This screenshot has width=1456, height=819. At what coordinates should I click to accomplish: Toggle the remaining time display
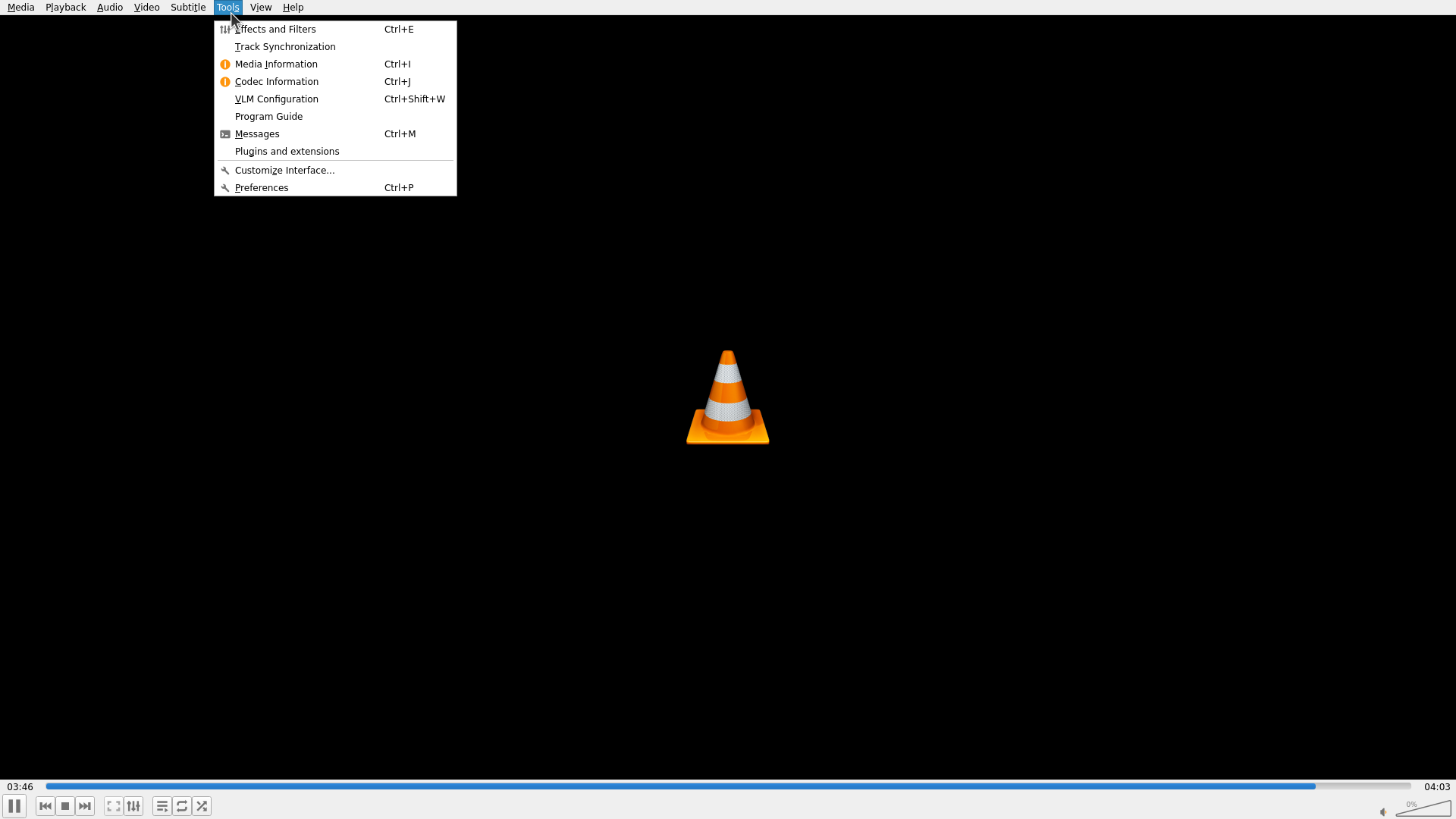click(x=1436, y=787)
